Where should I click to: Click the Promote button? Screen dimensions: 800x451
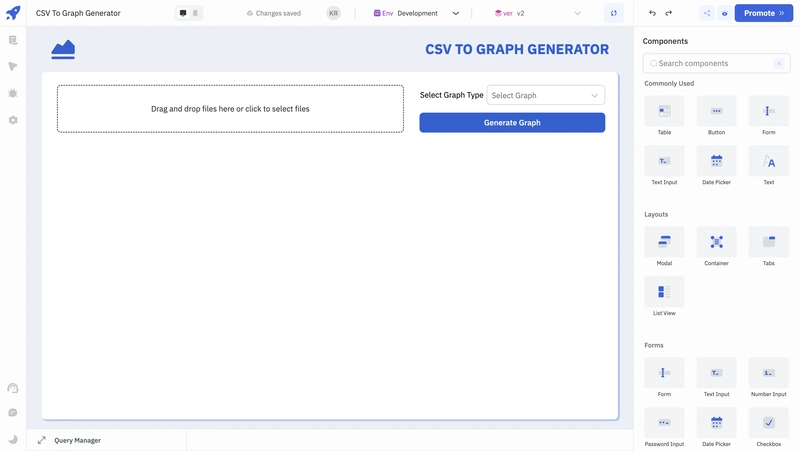click(763, 13)
